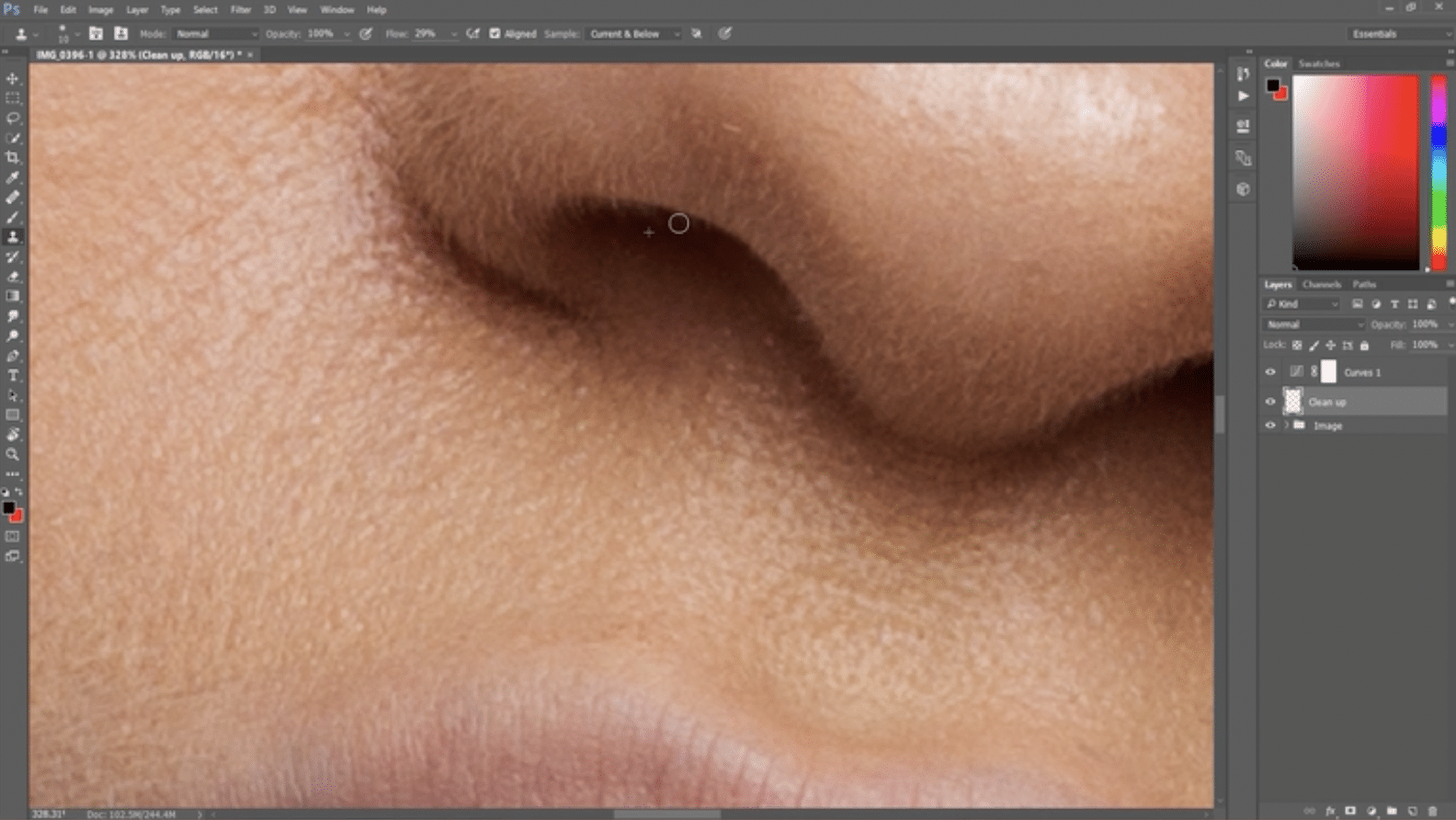This screenshot has width=1456, height=820.
Task: Open the Actions panel play icon
Action: pos(1243,96)
